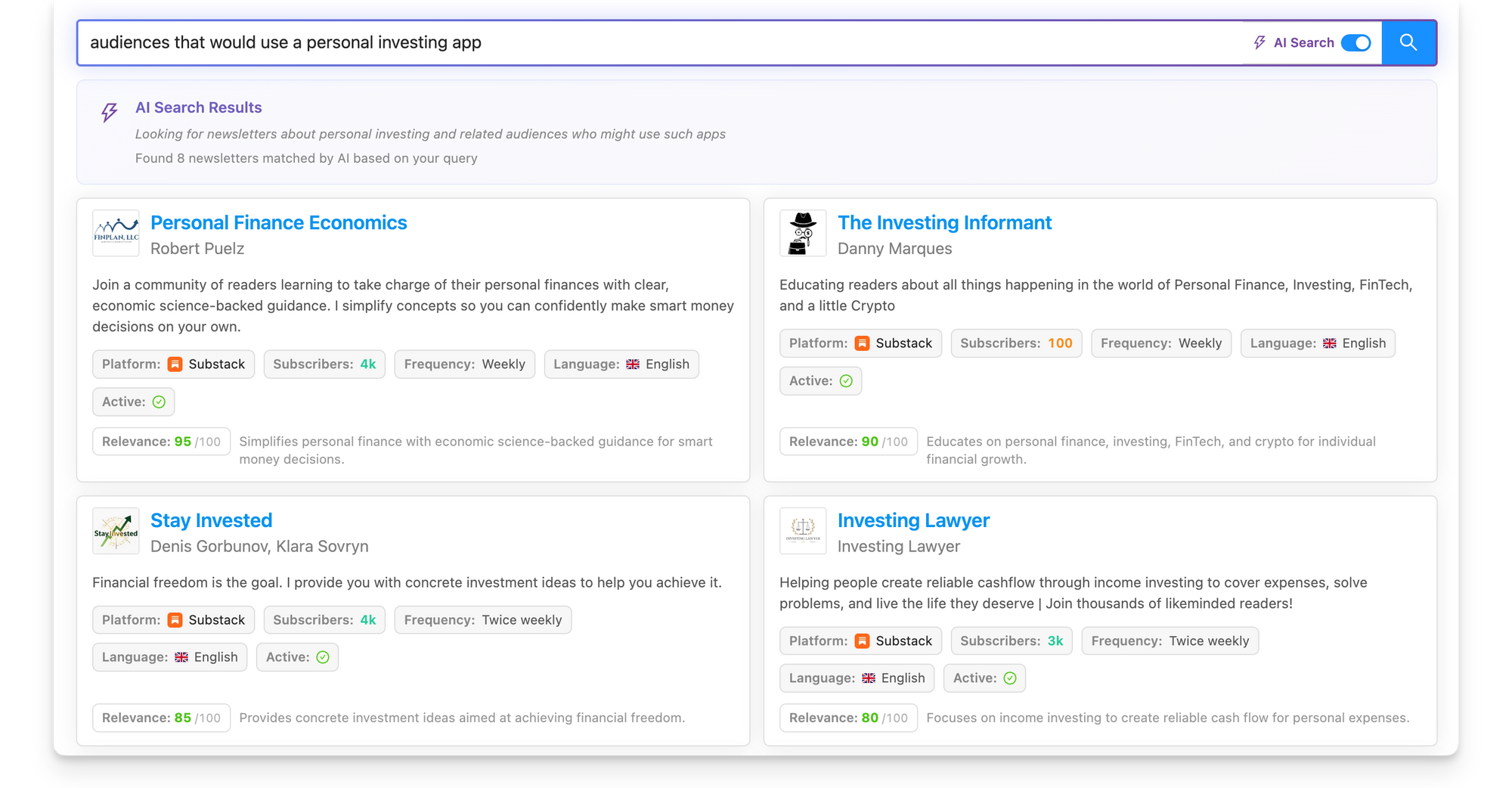Click the Frequency: Weekly badge on The Investing Informant
Image resolution: width=1512 pixels, height=788 pixels.
tap(1161, 343)
